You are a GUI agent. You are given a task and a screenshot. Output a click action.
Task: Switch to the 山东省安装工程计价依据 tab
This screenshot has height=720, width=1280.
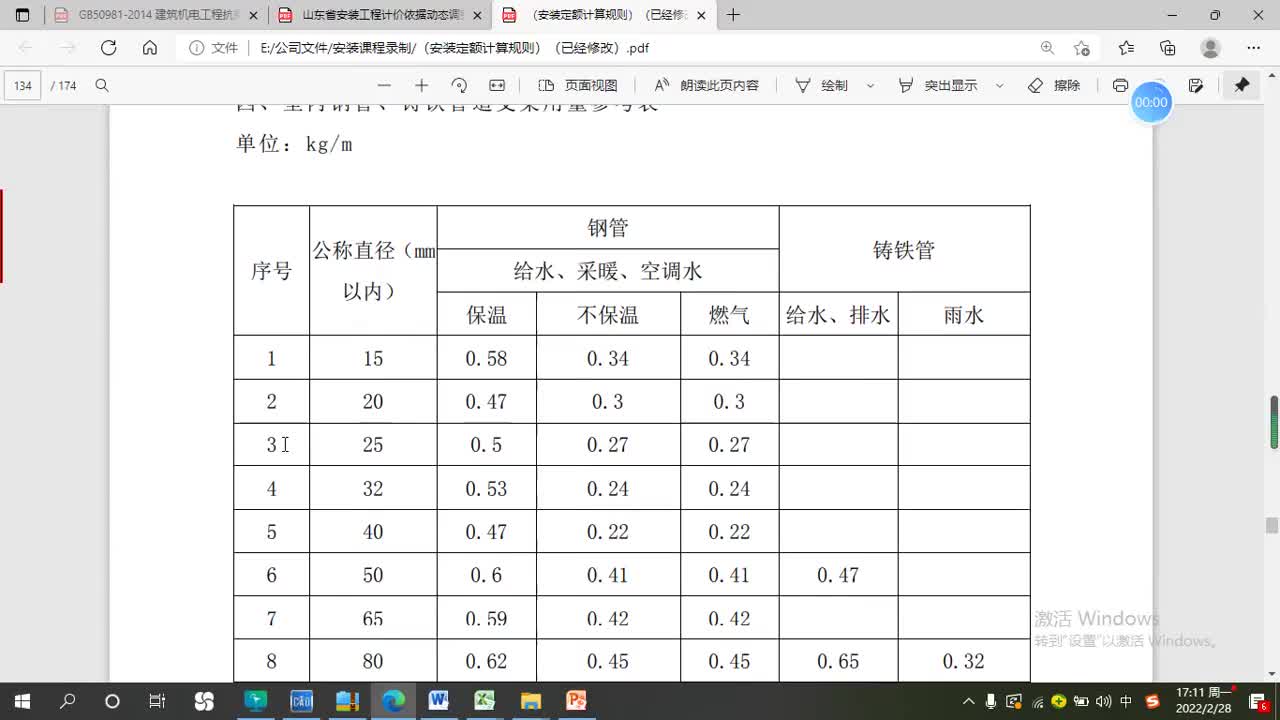pyautogui.click(x=379, y=15)
